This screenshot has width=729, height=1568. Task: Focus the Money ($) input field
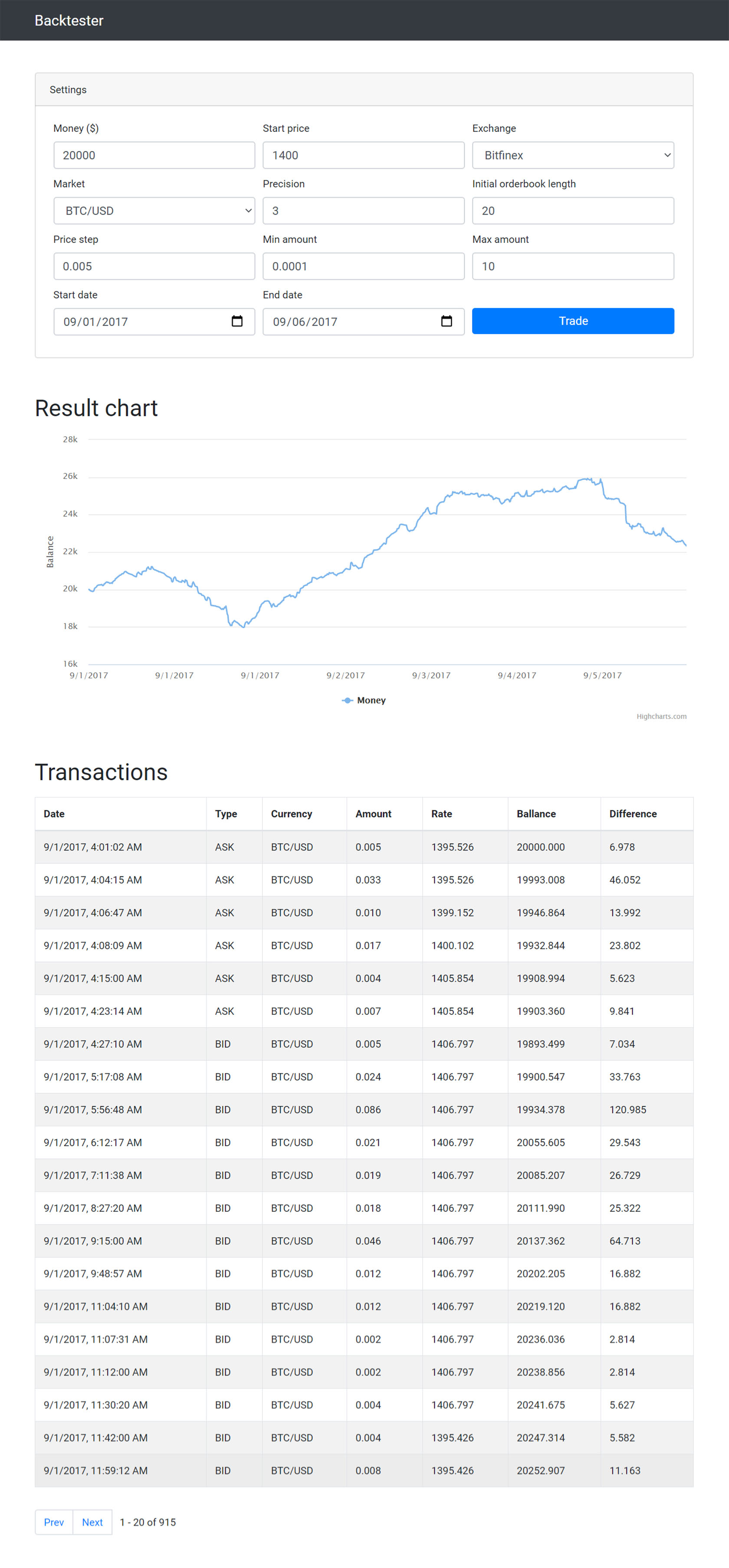[x=154, y=155]
